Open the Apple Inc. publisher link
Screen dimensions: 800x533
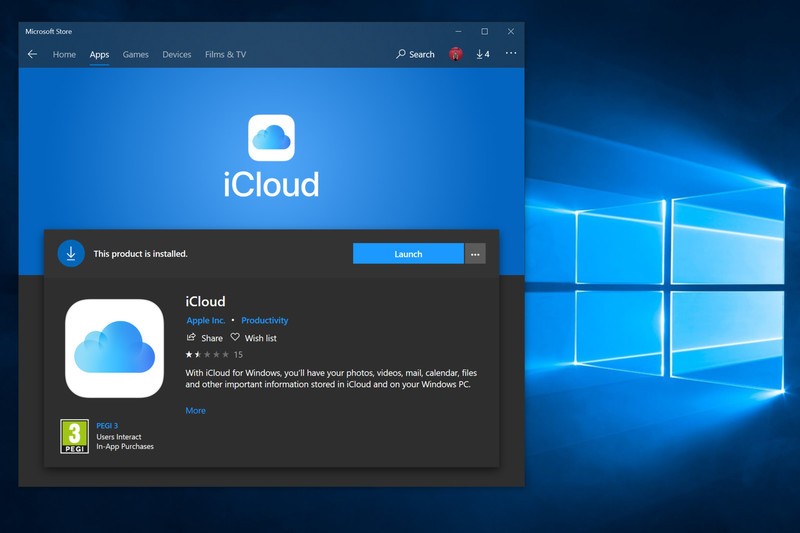[x=206, y=320]
